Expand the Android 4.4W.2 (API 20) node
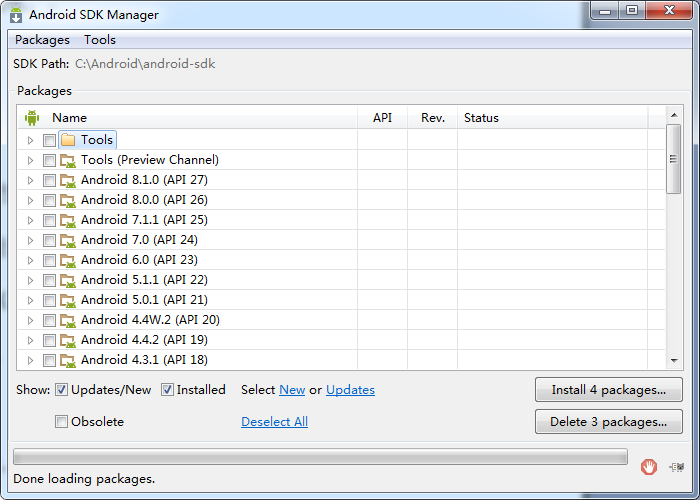 point(30,321)
